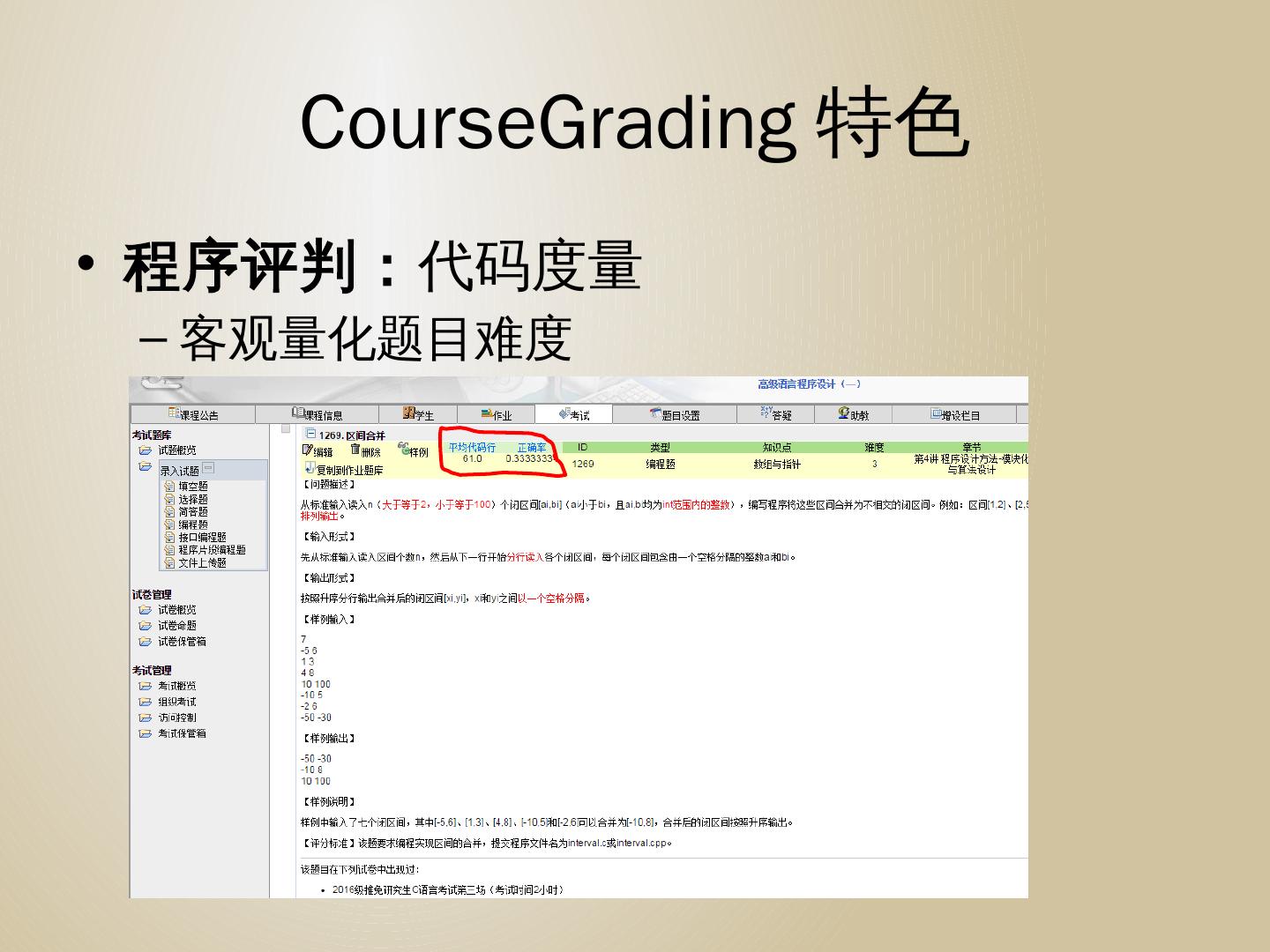
Task: Open 考试保管箱 in sidebar
Action: tap(182, 733)
